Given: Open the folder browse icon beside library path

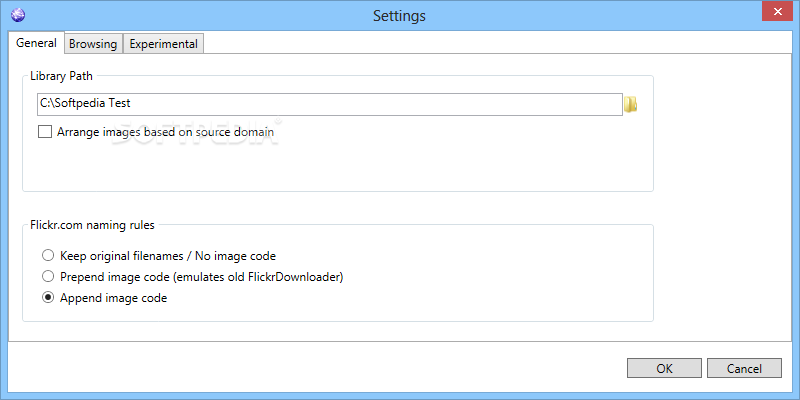Looking at the screenshot, I should [631, 104].
